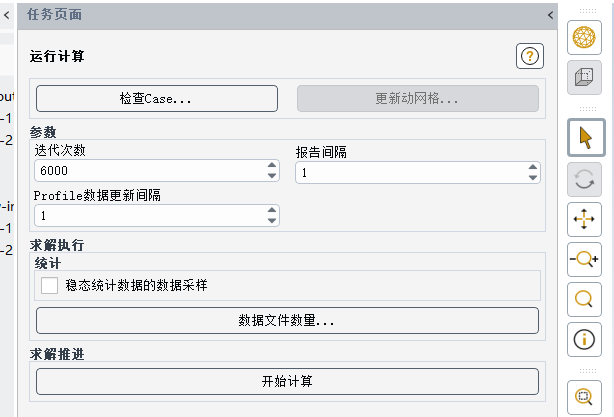Decrease the 报告间隔 value by one step
Screen dimensions: 614x417
pyautogui.click(x=533, y=178)
